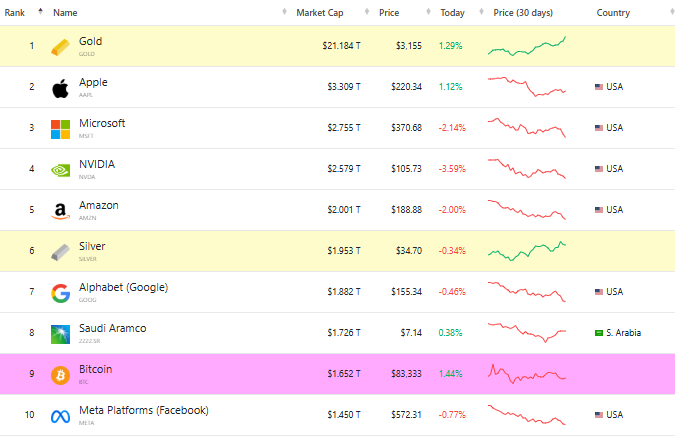Click the Apple logo icon
The height and width of the screenshot is (436, 675).
pyautogui.click(x=60, y=88)
